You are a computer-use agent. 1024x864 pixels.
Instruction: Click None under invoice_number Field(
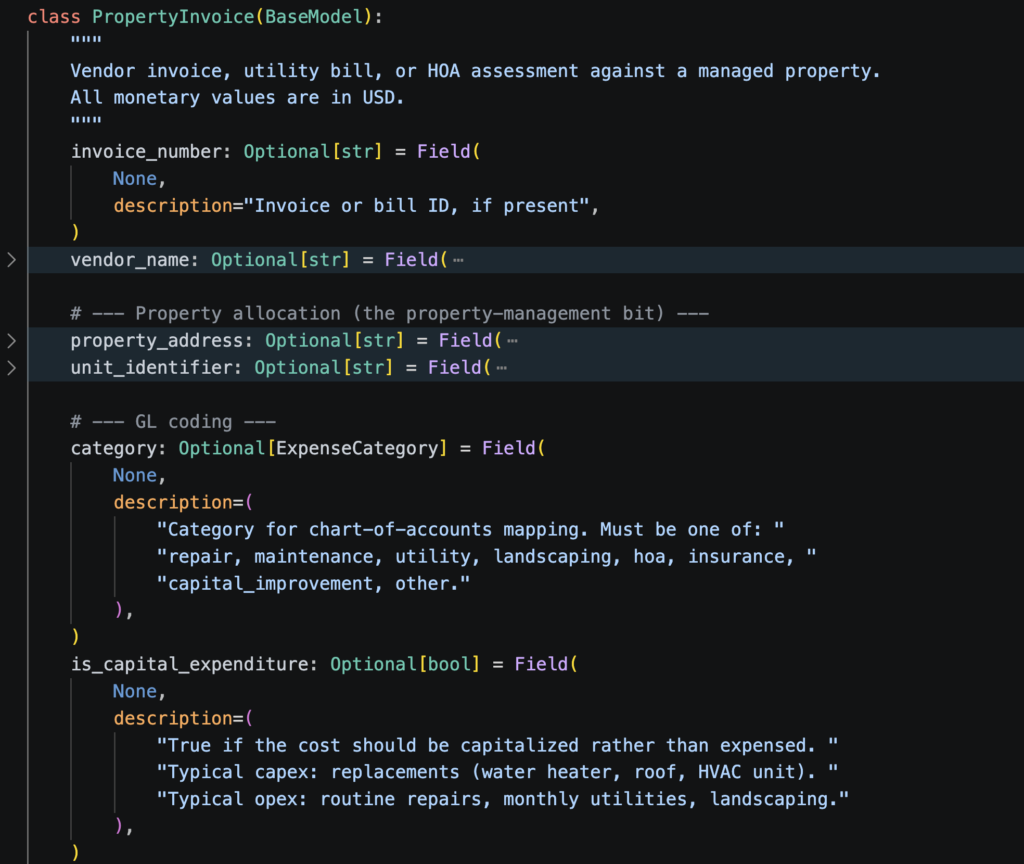click(x=135, y=178)
